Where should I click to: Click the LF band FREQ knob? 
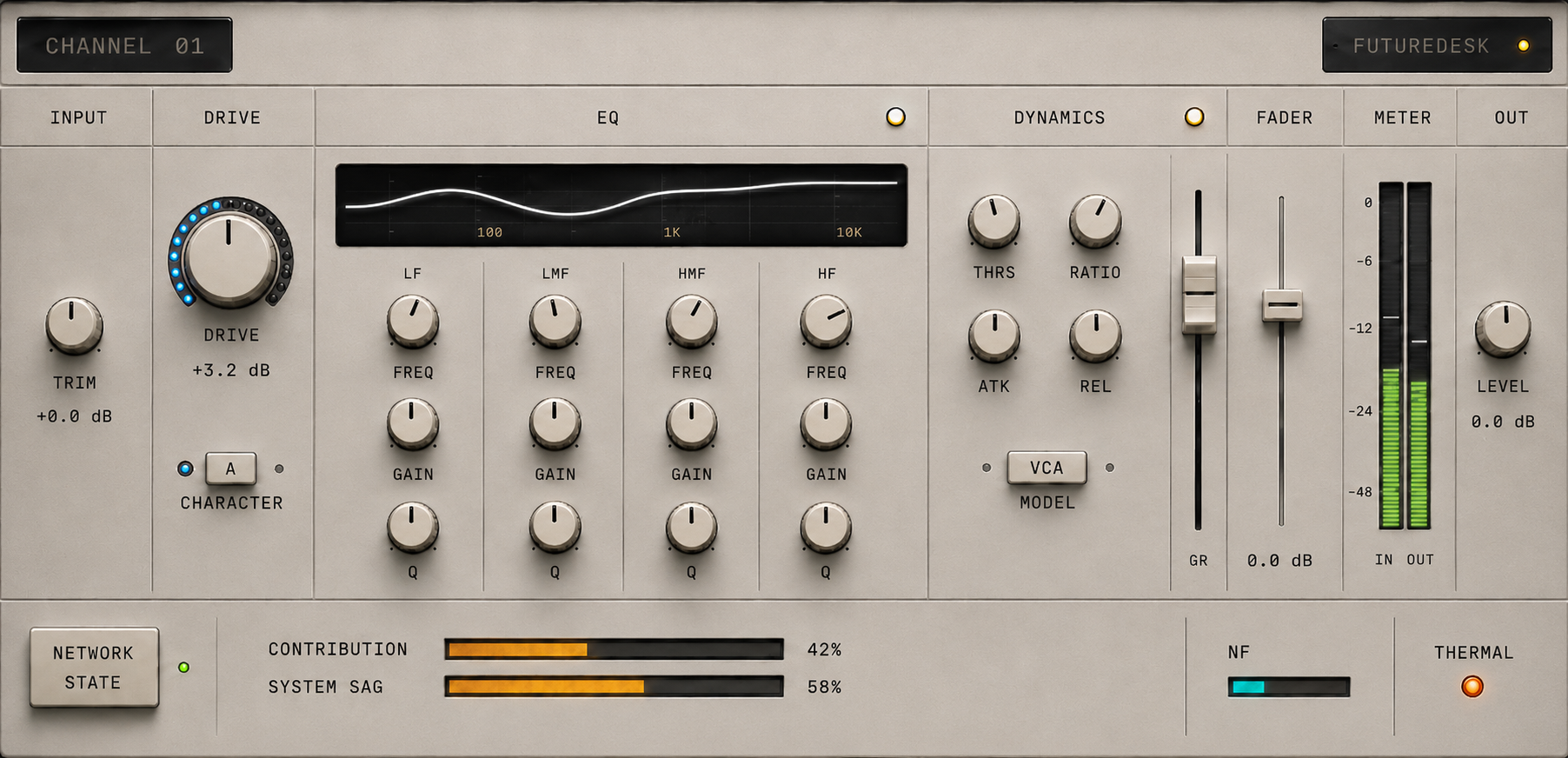coord(412,321)
